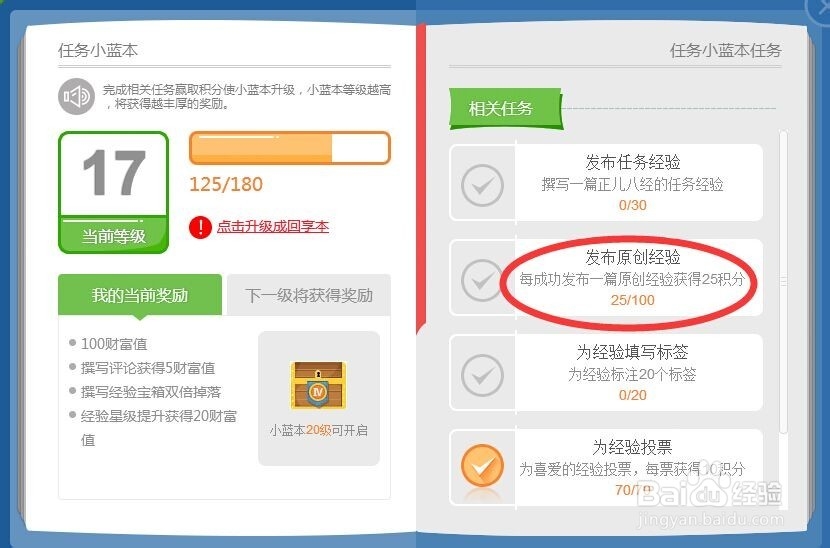
Task: Open the level IV treasure chest icon
Action: [x=318, y=385]
